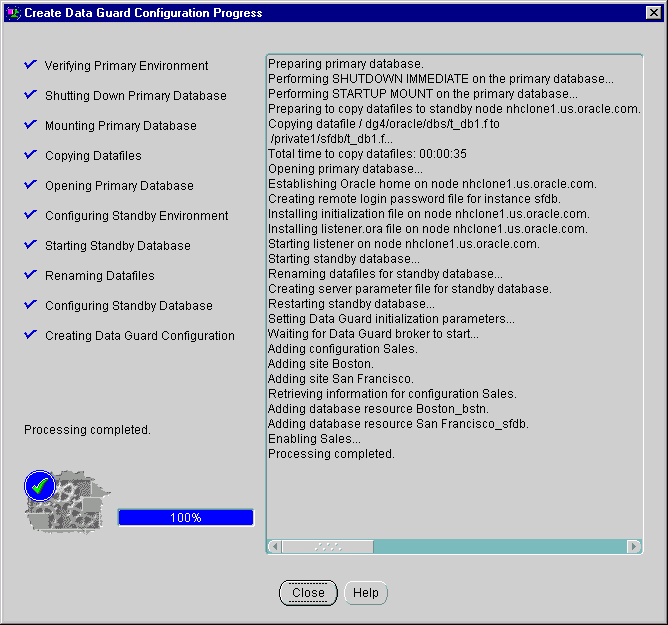Click log line Performing STARTUP MOUNT
This screenshot has width=668, height=625.
[x=423, y=94]
